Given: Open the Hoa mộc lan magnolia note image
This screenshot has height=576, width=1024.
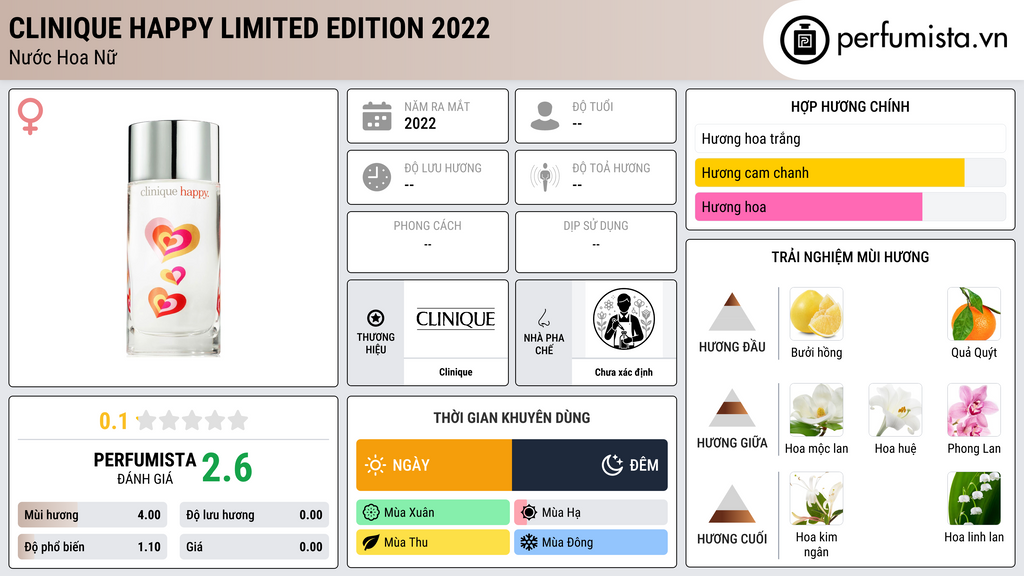Looking at the screenshot, I should (x=816, y=410).
